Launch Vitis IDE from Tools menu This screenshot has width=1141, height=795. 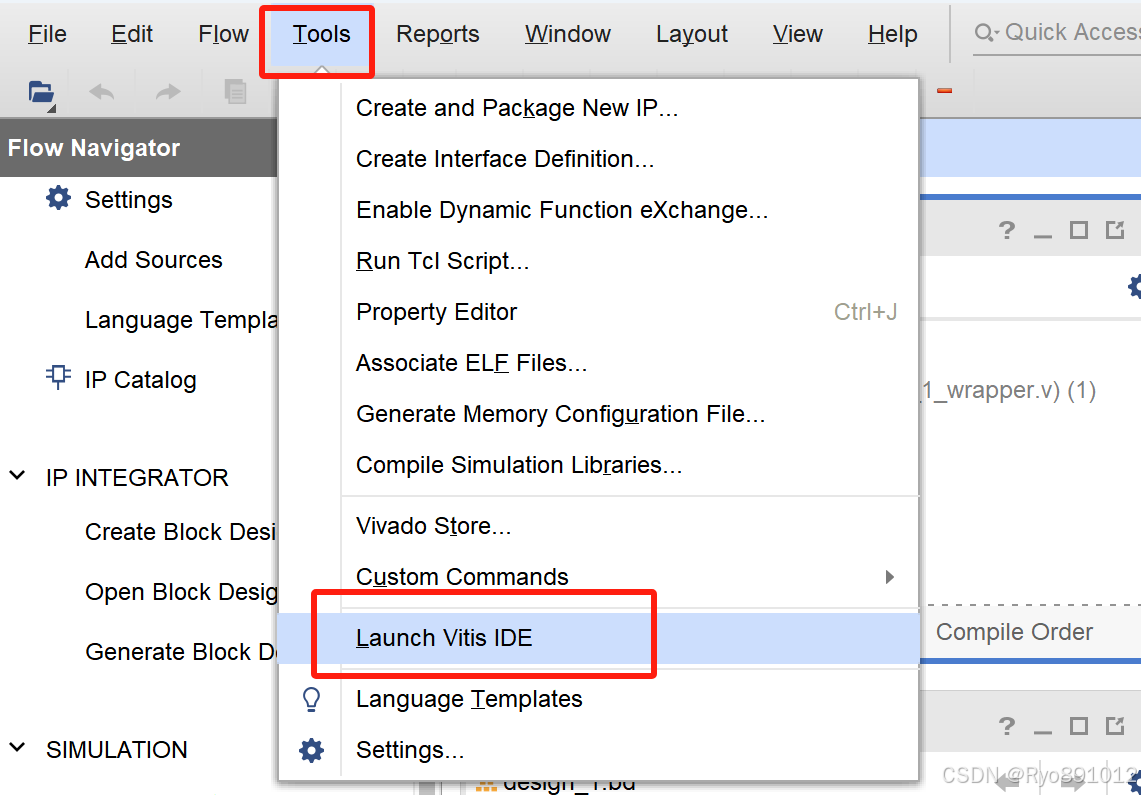pyautogui.click(x=597, y=638)
